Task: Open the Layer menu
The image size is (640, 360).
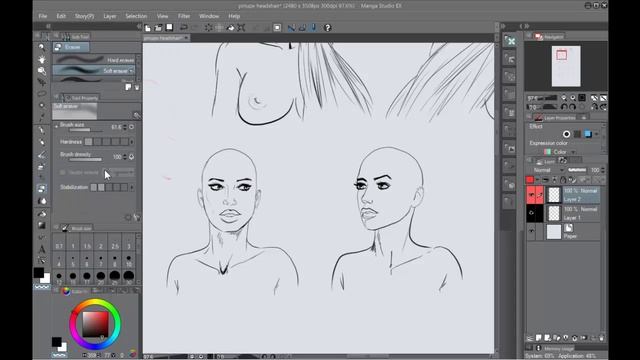Action: coord(109,16)
